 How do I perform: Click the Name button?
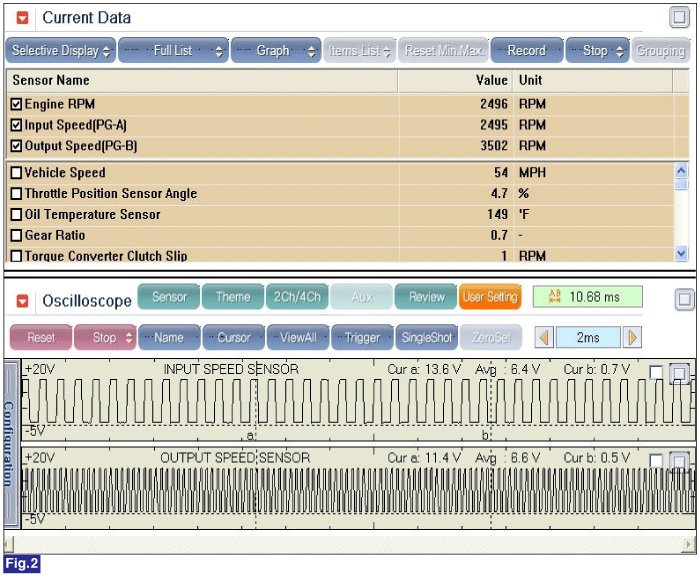click(169, 338)
